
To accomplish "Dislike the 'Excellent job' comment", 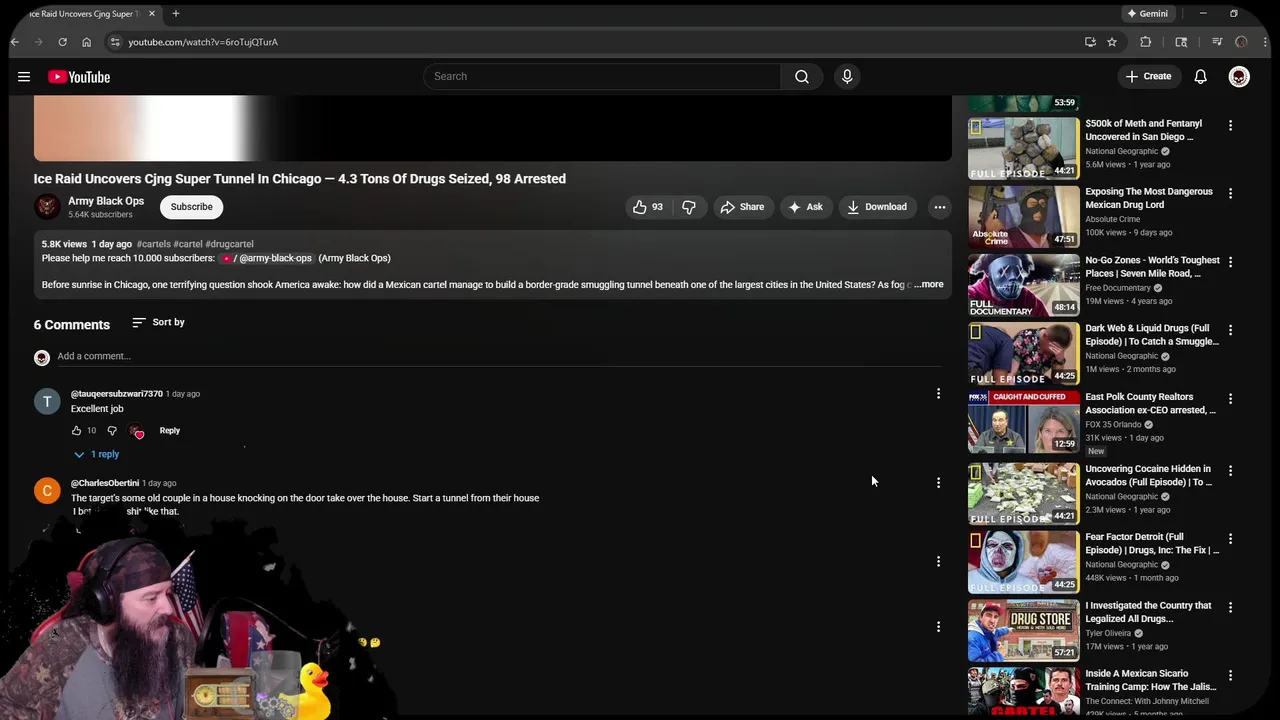I will click(x=112, y=430).
